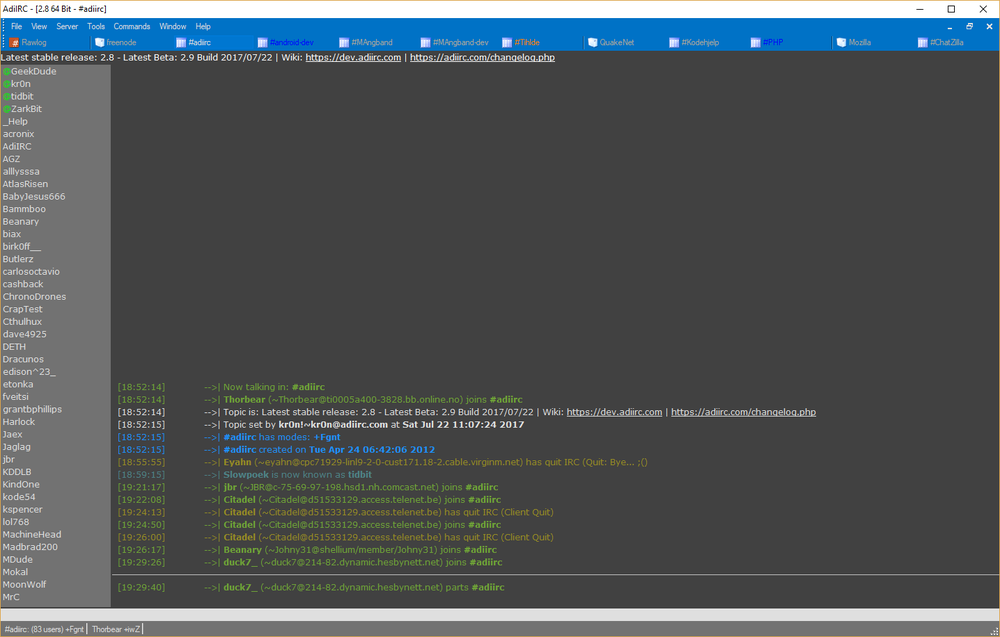
Task: Switch to the #Tildie channel tab
Action: pyautogui.click(x=526, y=43)
